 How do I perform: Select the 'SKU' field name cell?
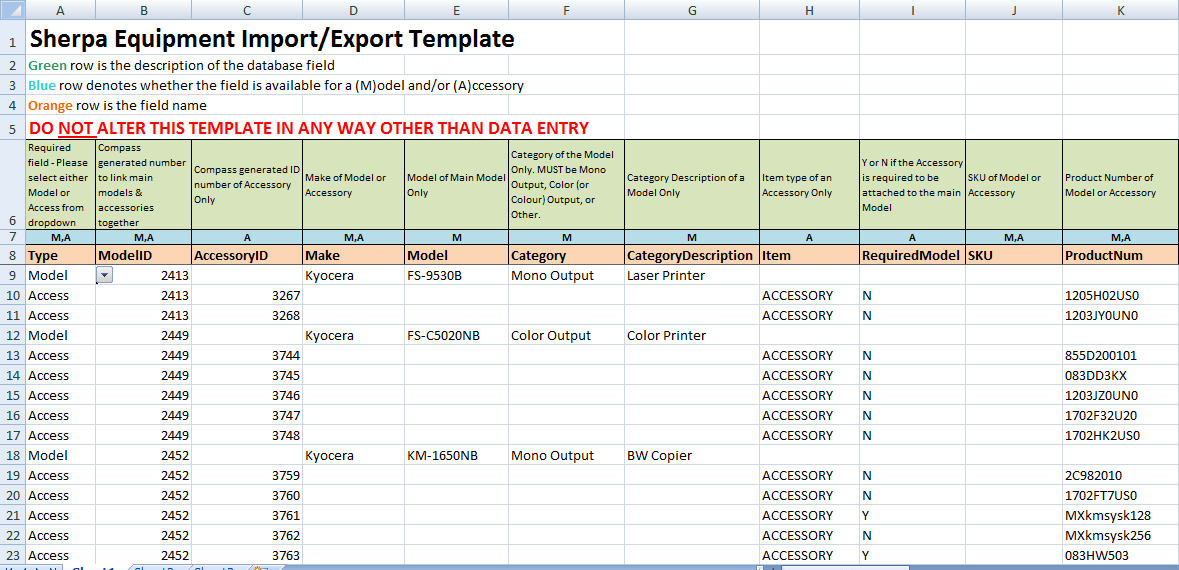pos(1014,256)
